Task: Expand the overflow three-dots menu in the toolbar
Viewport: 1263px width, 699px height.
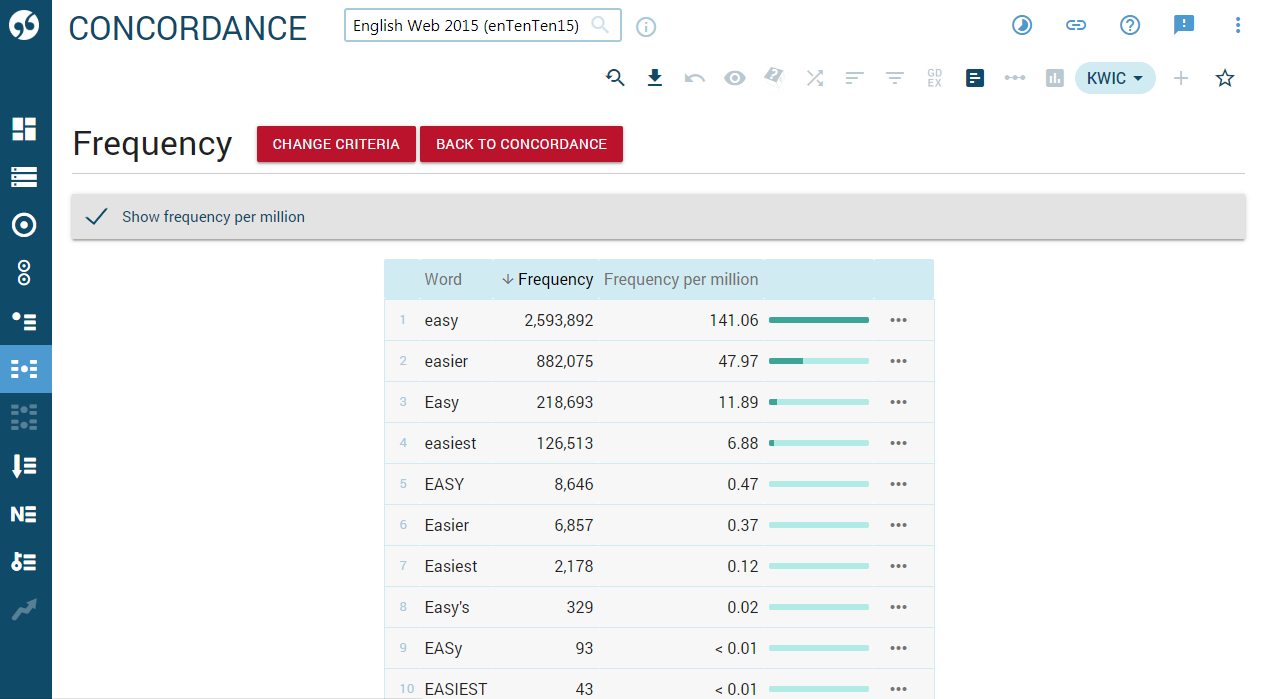Action: (1015, 77)
